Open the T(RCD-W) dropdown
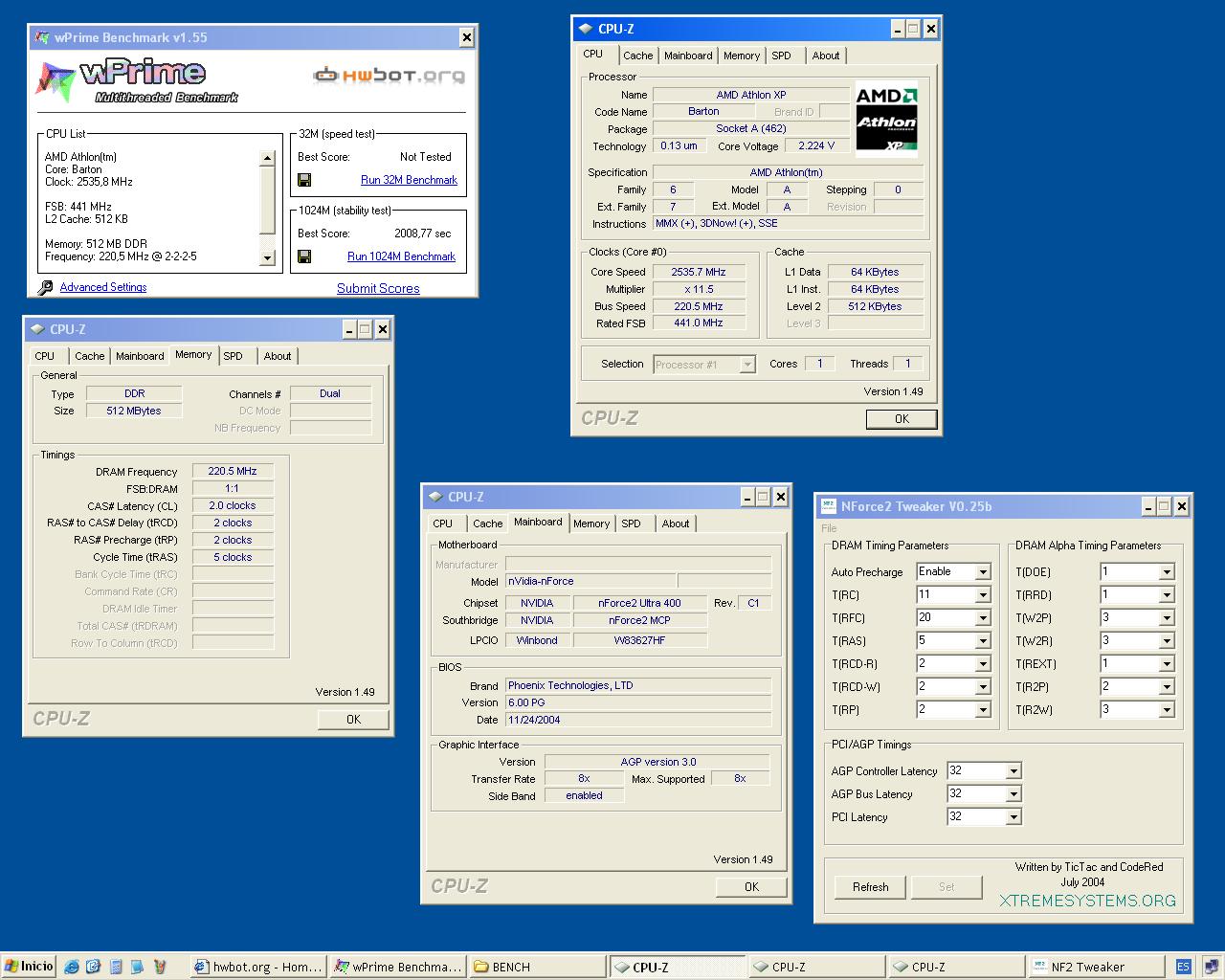 point(982,687)
